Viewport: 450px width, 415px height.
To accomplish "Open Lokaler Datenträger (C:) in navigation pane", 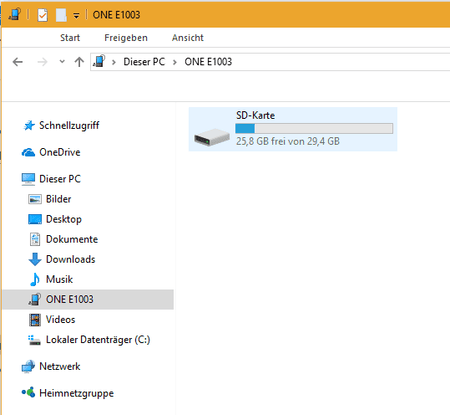I will coord(98,340).
